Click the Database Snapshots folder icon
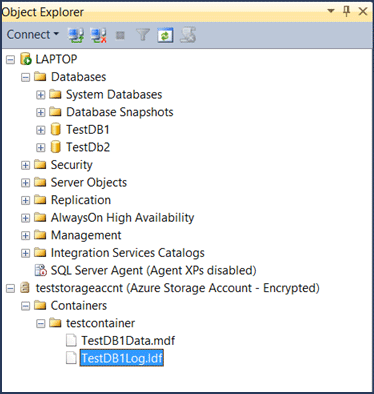The height and width of the screenshot is (394, 374). pyautogui.click(x=55, y=112)
